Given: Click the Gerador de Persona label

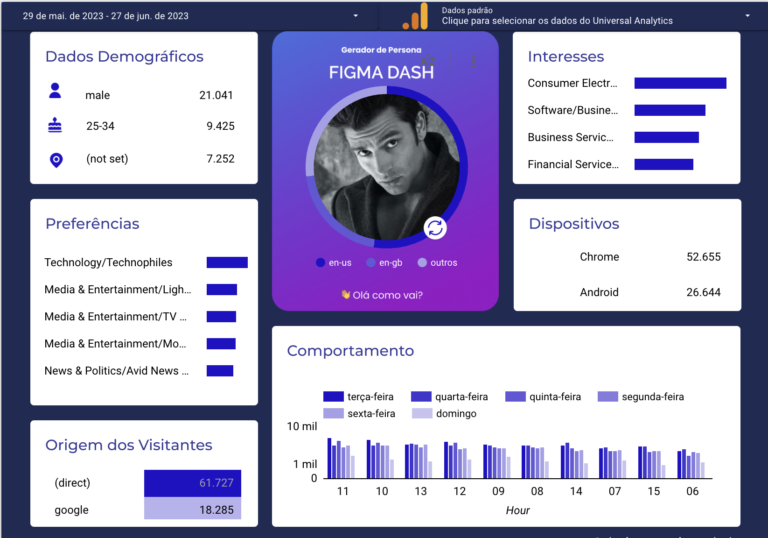Looking at the screenshot, I should pyautogui.click(x=381, y=50).
